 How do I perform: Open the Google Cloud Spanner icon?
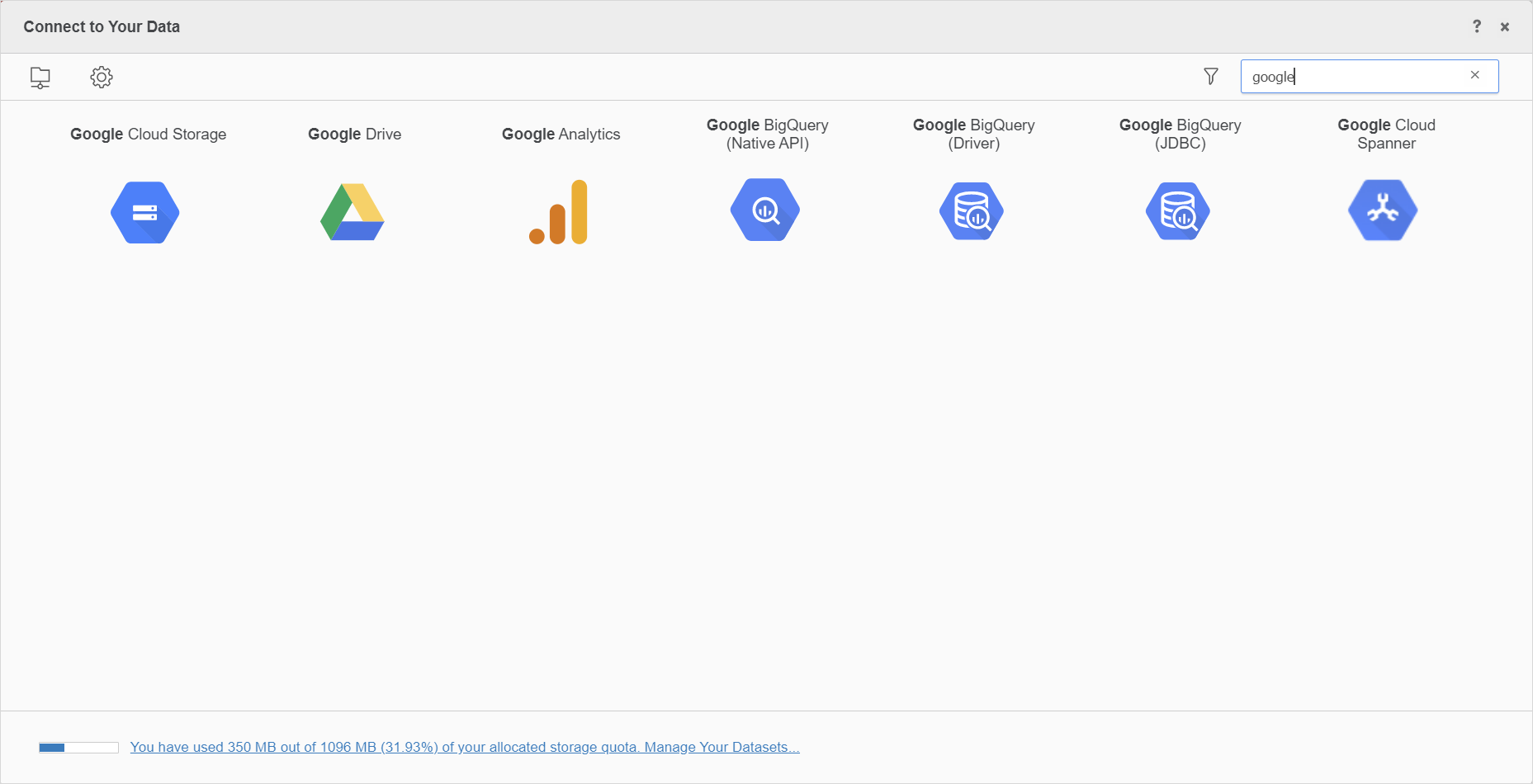[1383, 210]
